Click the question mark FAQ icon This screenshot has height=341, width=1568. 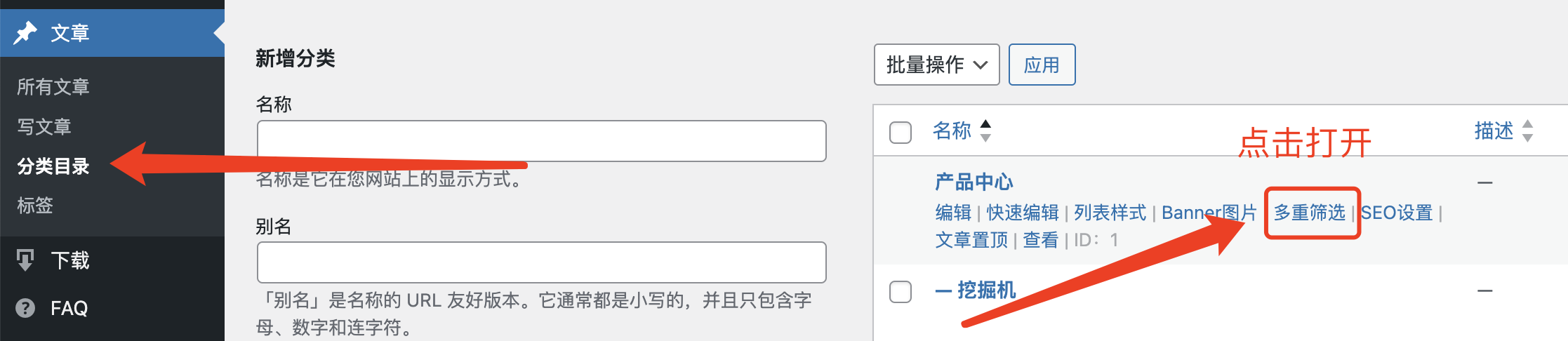(25, 308)
